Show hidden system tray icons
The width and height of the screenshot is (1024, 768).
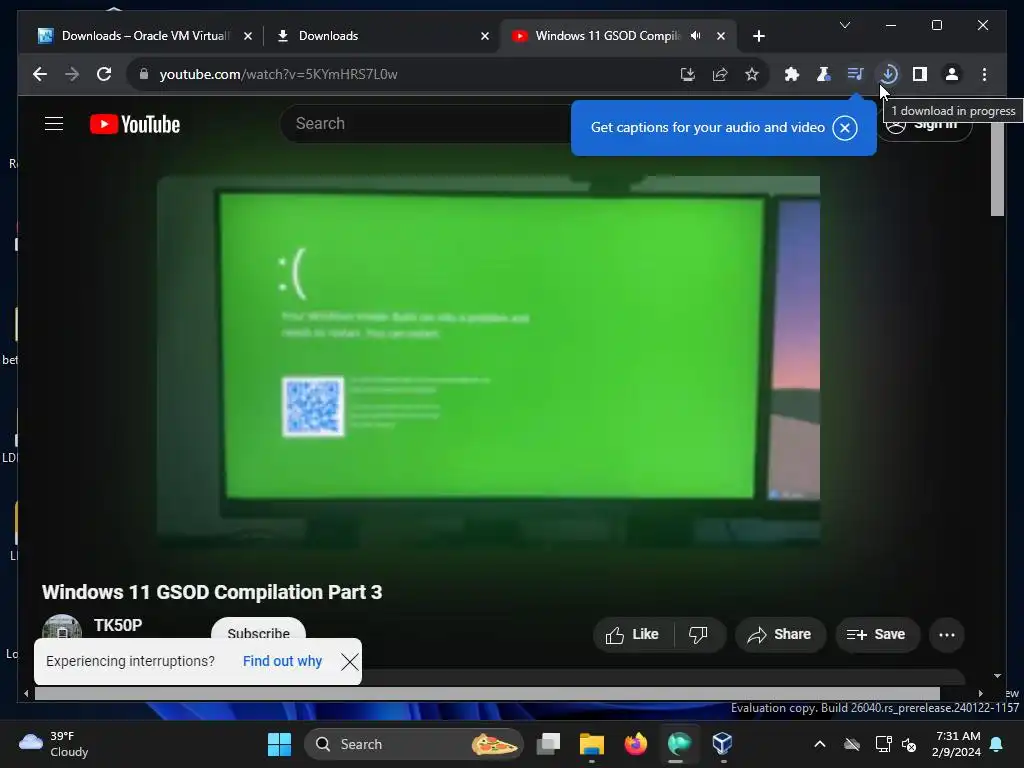[820, 744]
